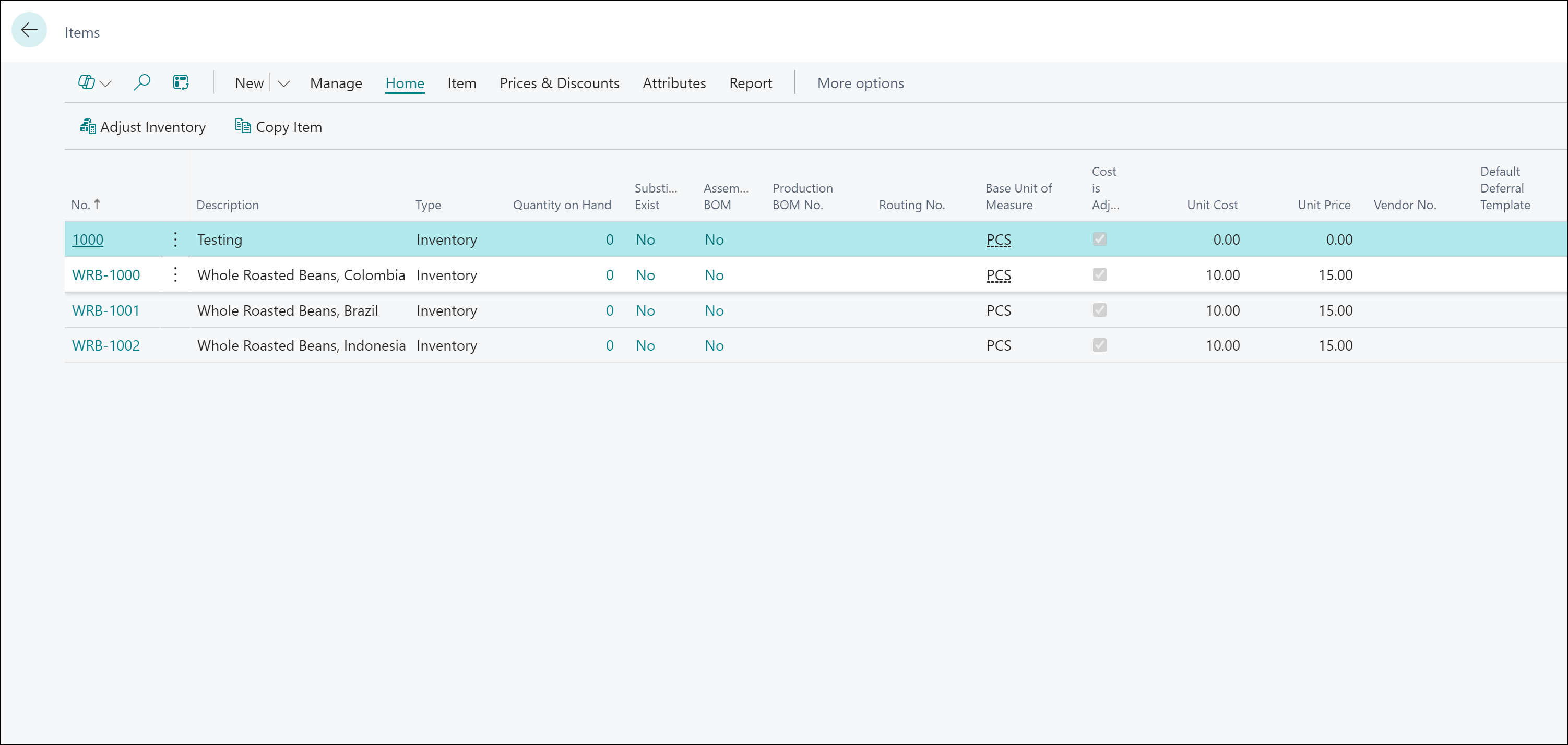Create a new item with New
1568x745 pixels.
[249, 83]
